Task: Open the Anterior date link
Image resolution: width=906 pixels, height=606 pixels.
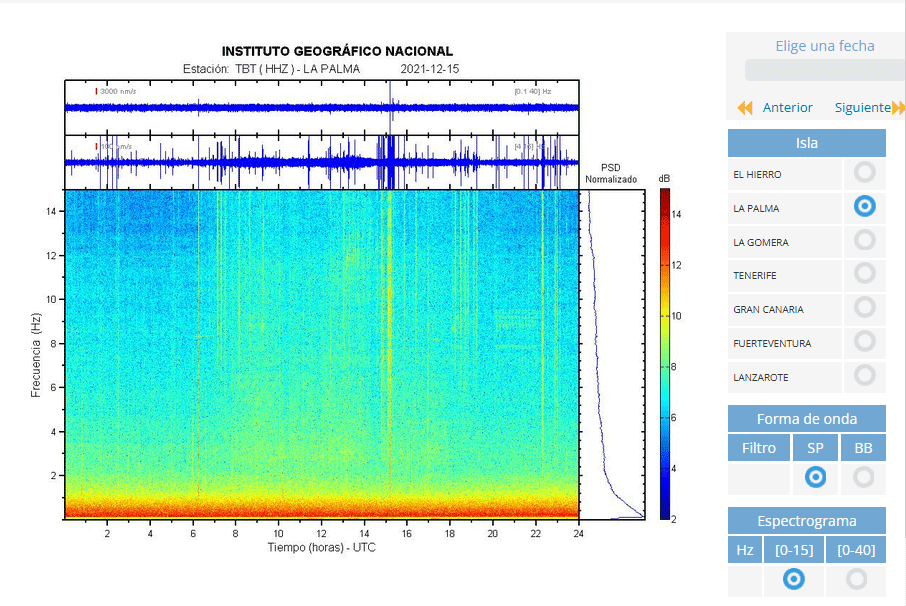Action: point(787,107)
